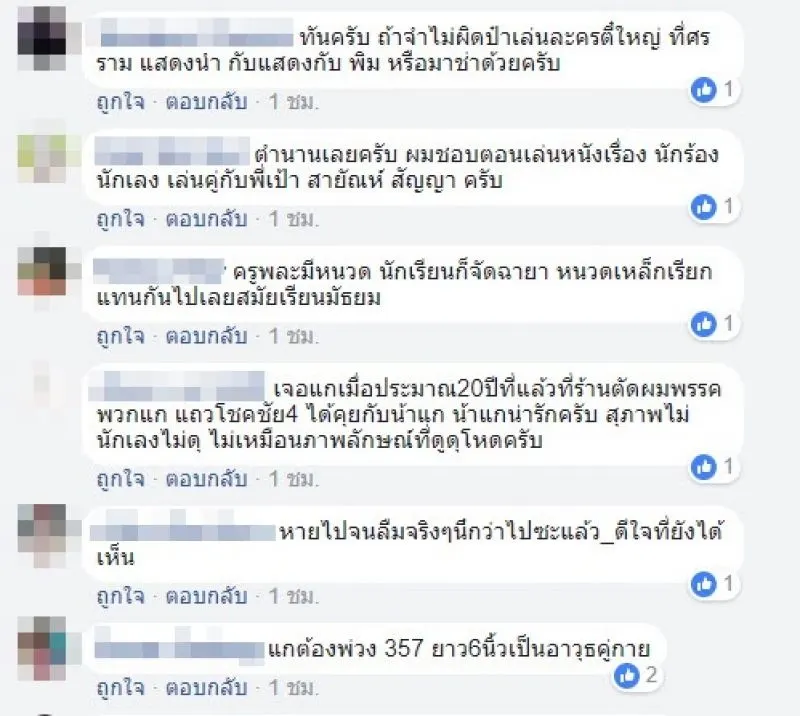This screenshot has height=716, width=800.
Task: Like the first comment via ถูกใจ
Action: [x=120, y=102]
